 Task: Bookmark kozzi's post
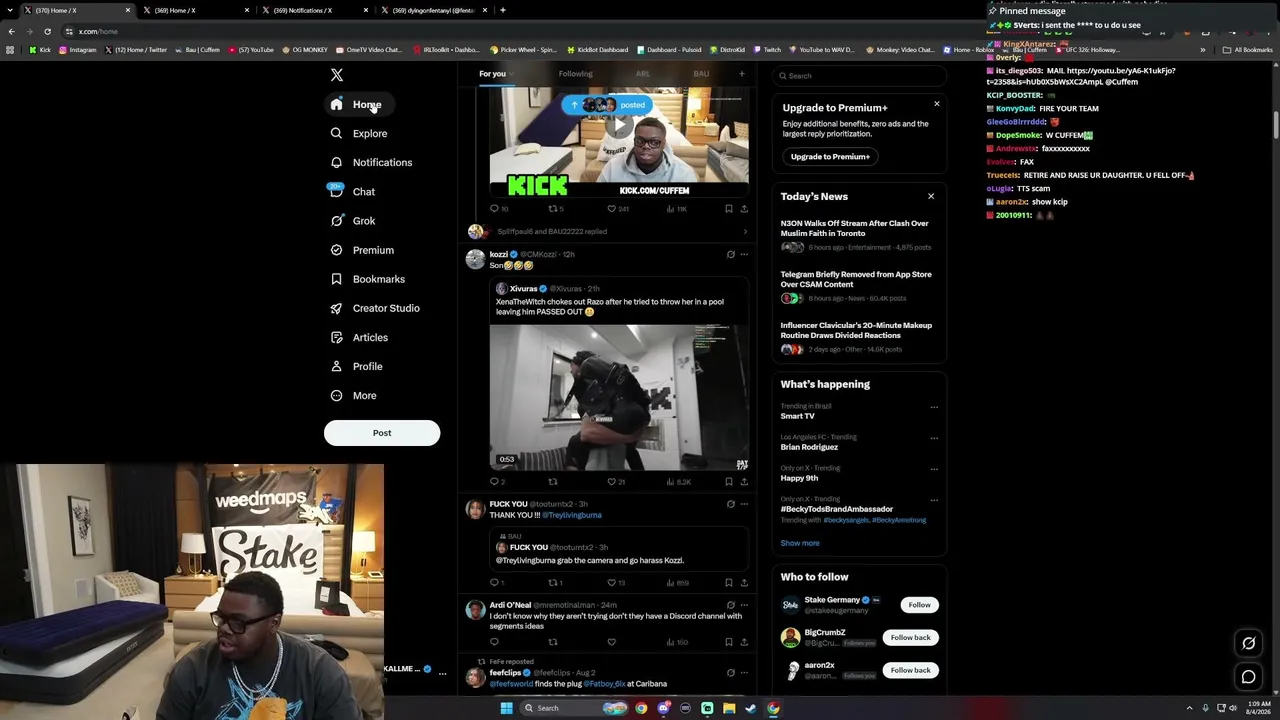coord(729,482)
